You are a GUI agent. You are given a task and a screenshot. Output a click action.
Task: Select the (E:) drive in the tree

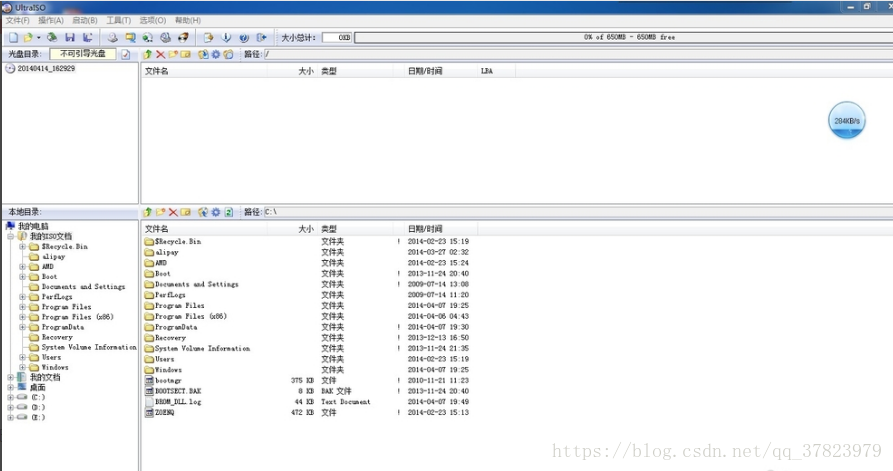click(x=38, y=417)
